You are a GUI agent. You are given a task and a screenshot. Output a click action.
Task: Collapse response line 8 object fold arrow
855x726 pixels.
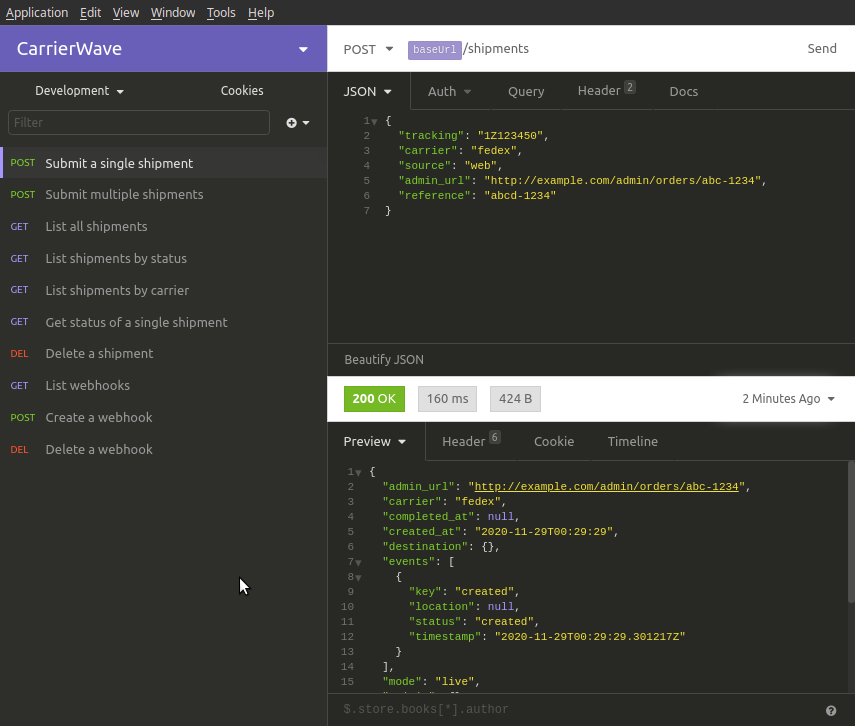pos(358,577)
